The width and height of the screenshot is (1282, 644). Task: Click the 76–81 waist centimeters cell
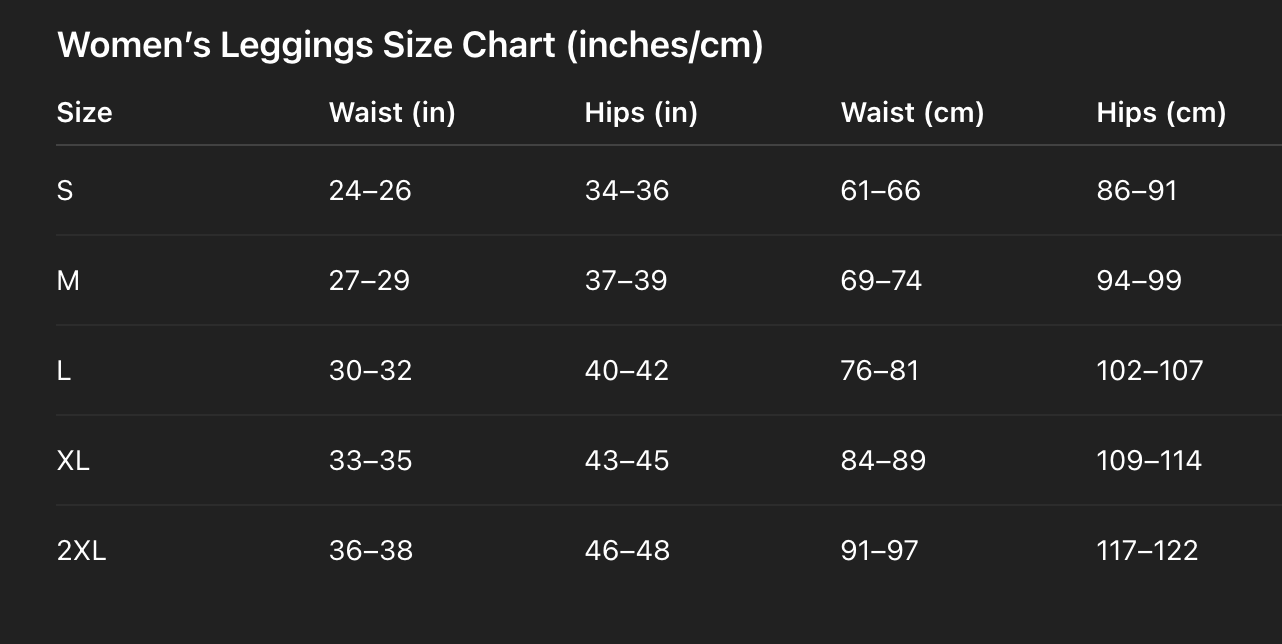pos(880,370)
